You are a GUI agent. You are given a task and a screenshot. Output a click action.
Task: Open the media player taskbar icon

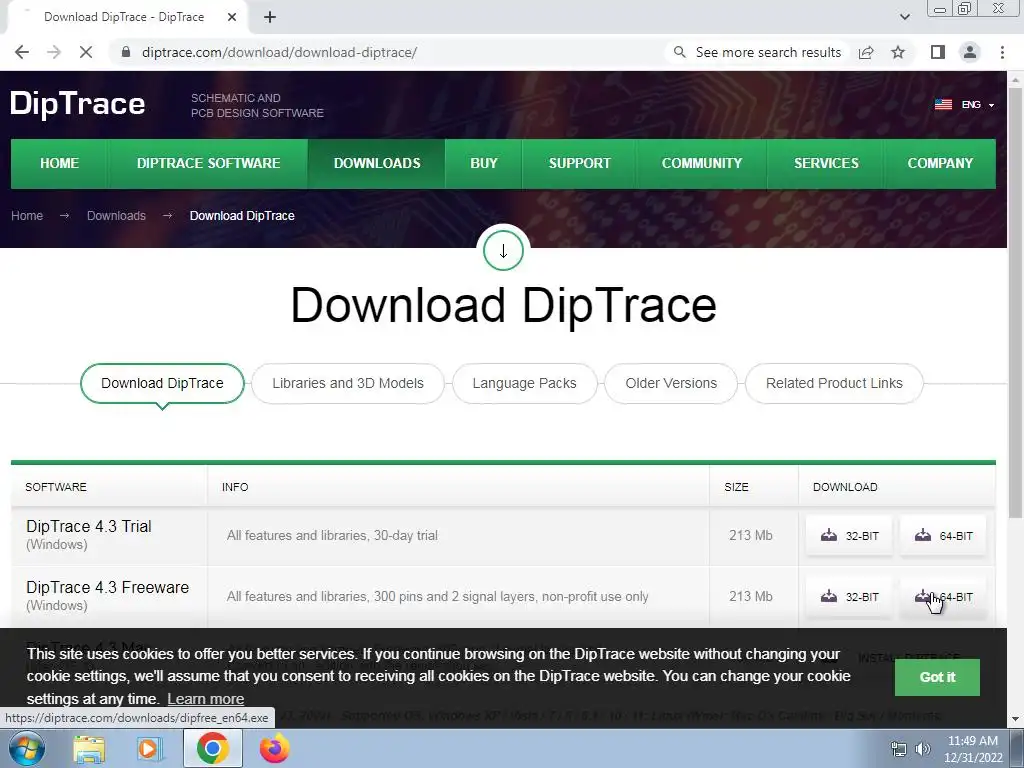pyautogui.click(x=149, y=748)
